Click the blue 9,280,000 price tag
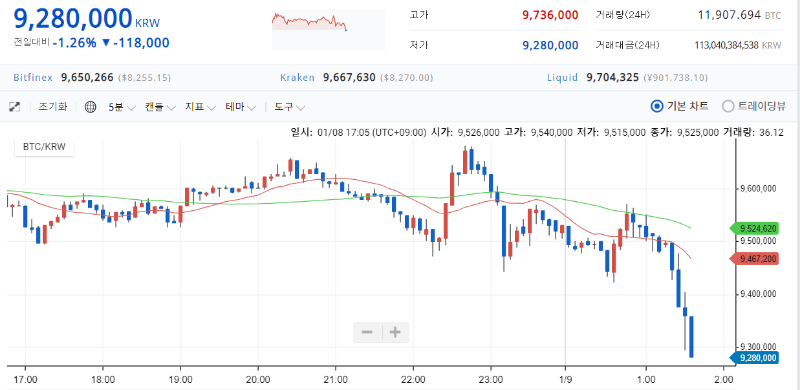 click(x=754, y=357)
